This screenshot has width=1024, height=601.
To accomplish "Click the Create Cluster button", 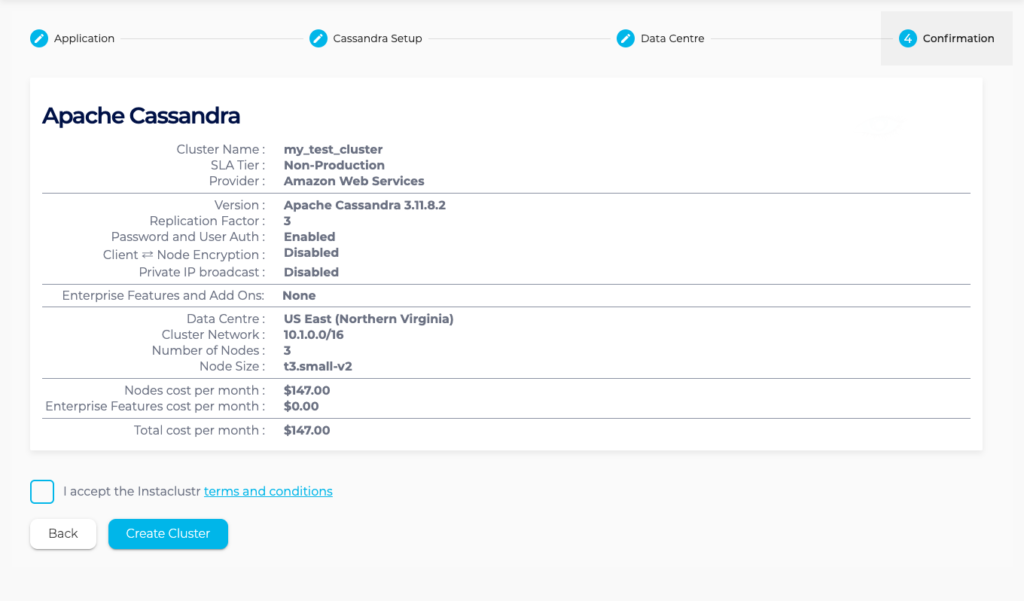I will [168, 534].
